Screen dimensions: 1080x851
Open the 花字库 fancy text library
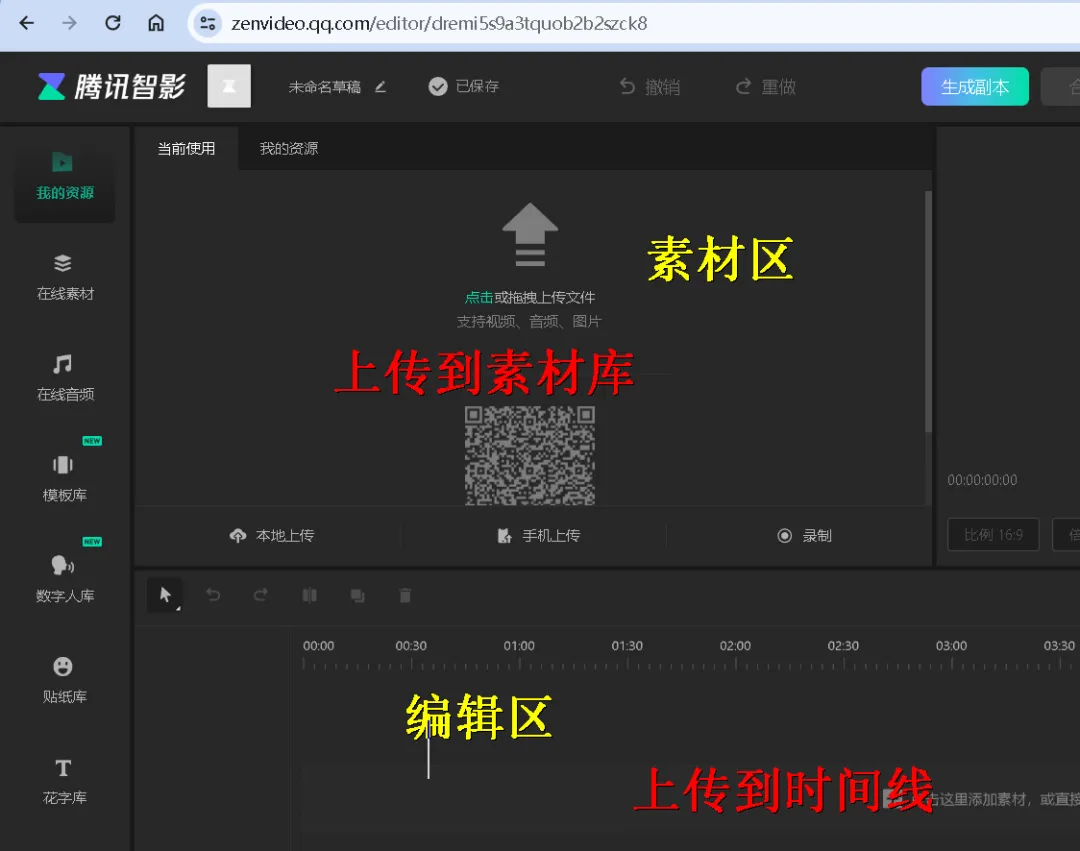(x=63, y=780)
